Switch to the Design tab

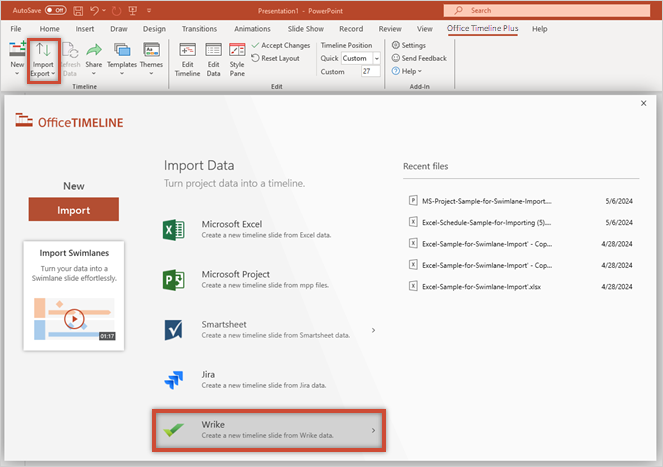pos(154,29)
